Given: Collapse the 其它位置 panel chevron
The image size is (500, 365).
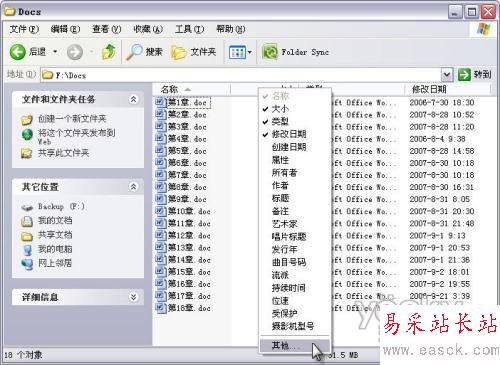Looking at the screenshot, I should pyautogui.click(x=133, y=187).
